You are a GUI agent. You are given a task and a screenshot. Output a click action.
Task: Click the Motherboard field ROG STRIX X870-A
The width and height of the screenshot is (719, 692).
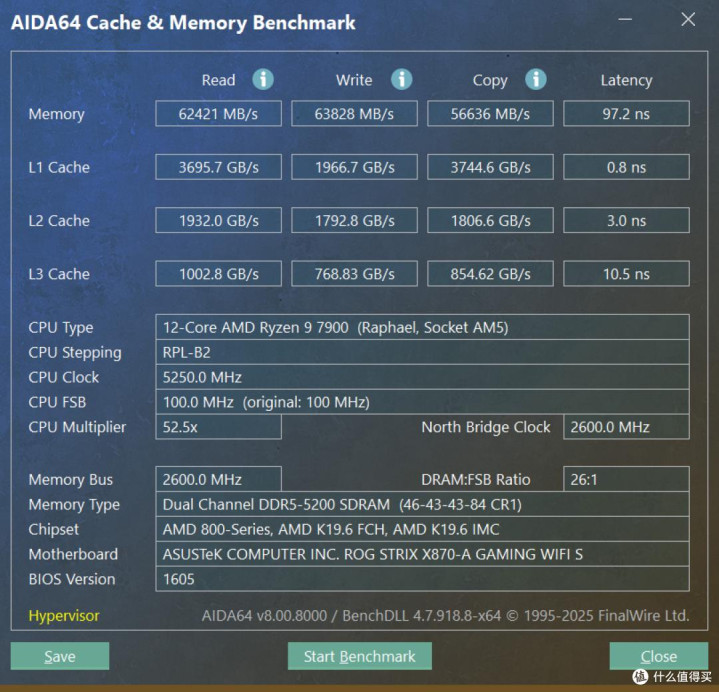[422, 554]
